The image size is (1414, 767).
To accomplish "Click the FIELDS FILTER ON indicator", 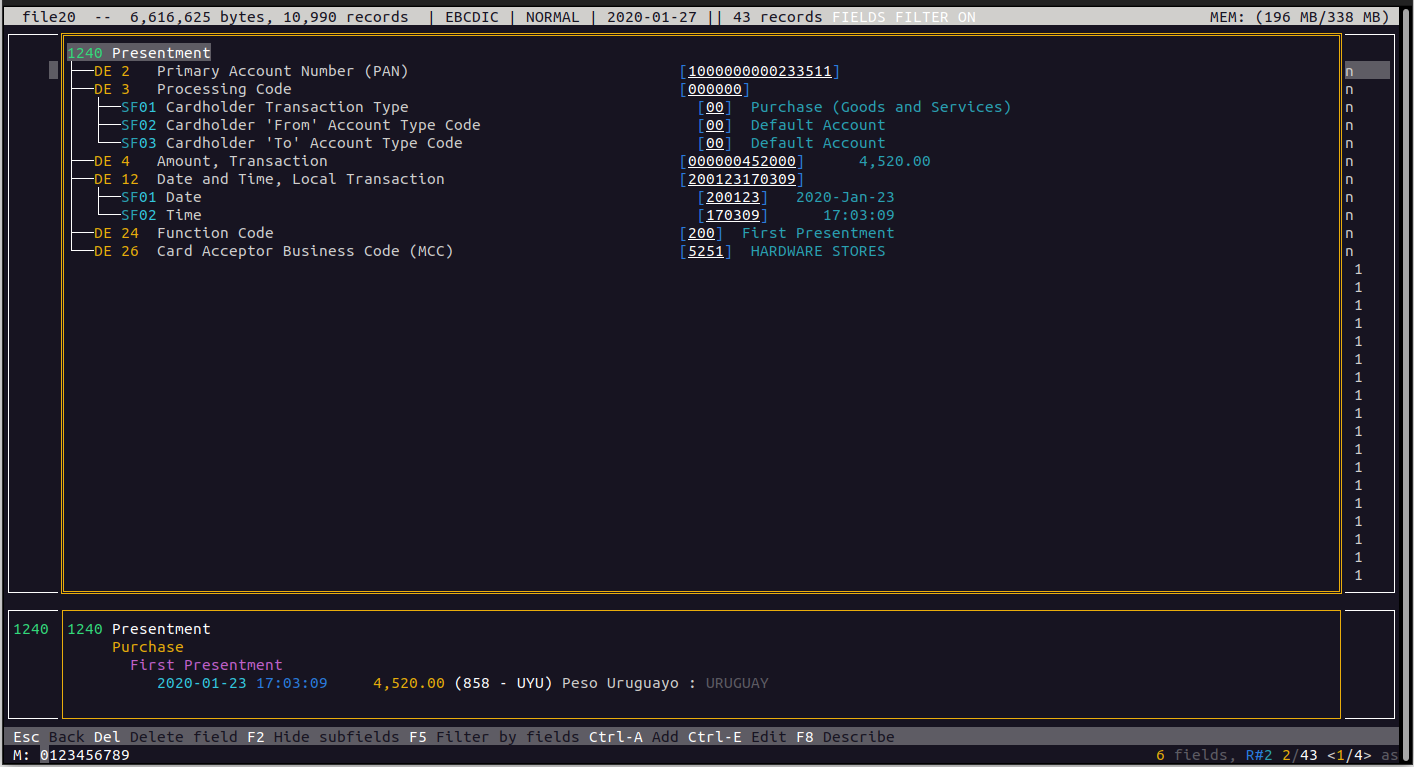I will click(x=903, y=17).
